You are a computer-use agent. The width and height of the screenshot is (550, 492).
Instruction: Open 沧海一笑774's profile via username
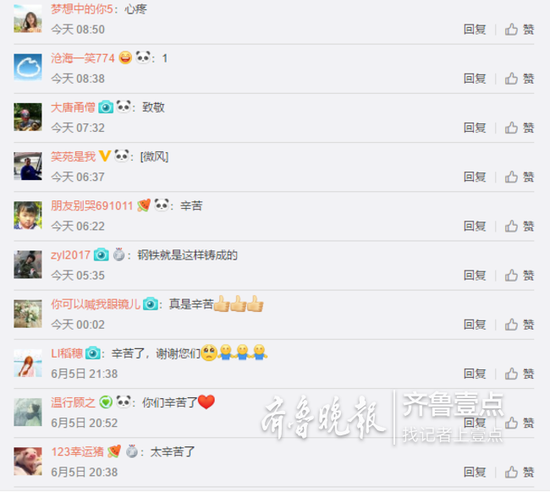(x=83, y=58)
